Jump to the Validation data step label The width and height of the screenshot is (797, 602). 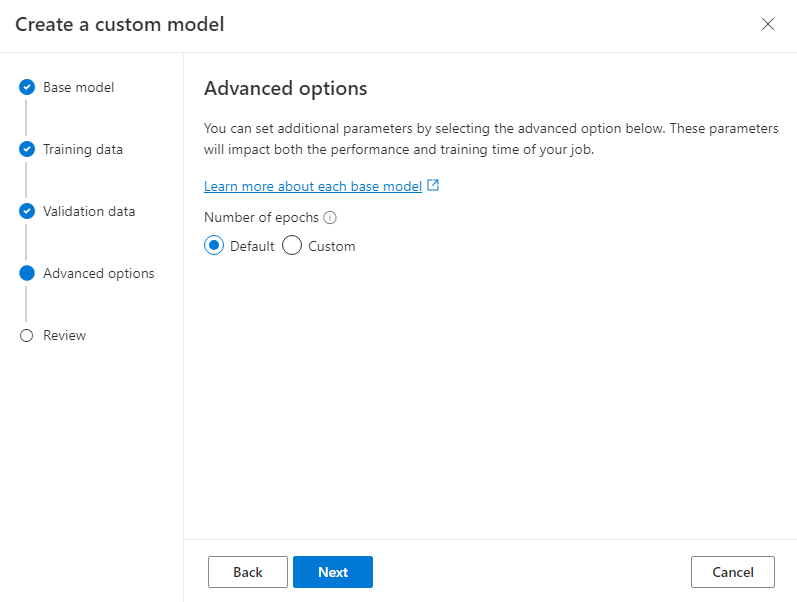[89, 212]
